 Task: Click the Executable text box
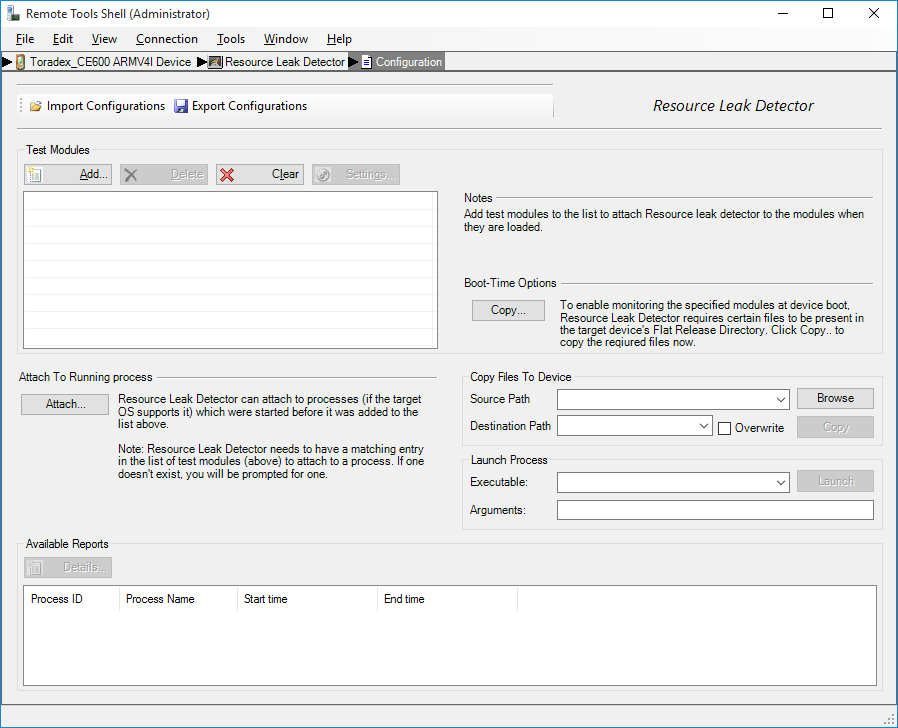pos(665,482)
